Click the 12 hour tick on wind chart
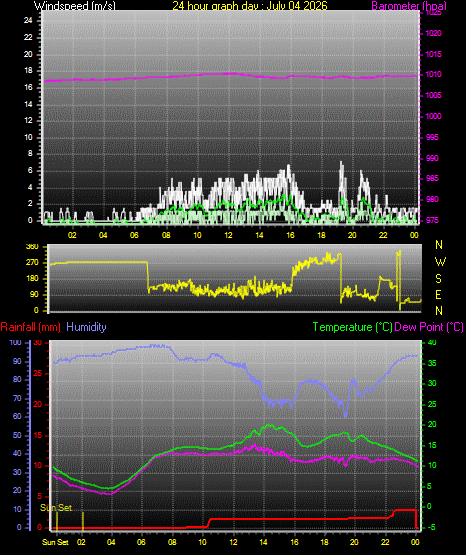 point(228,235)
